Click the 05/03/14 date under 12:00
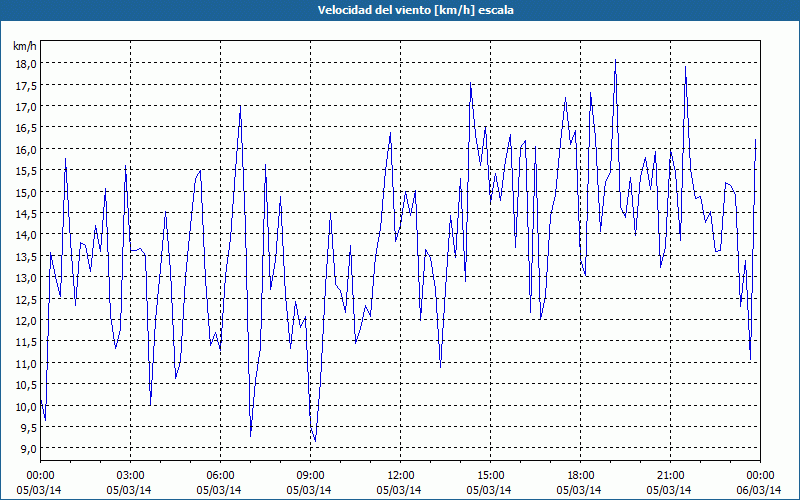 pyautogui.click(x=399, y=490)
